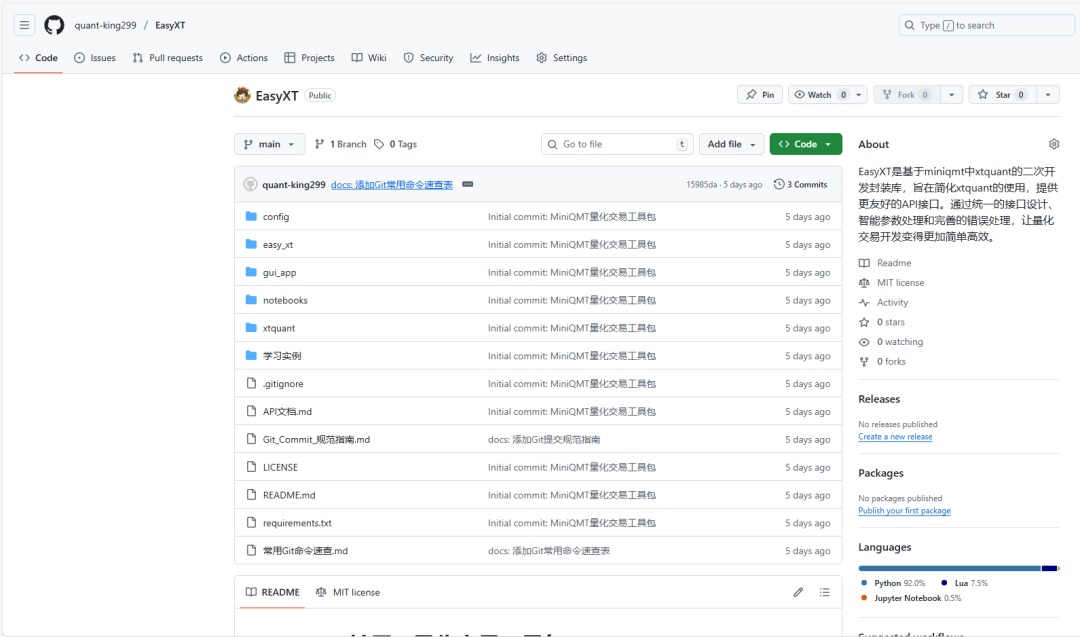Open the About settings gear icon
1080x637 pixels.
(1053, 144)
